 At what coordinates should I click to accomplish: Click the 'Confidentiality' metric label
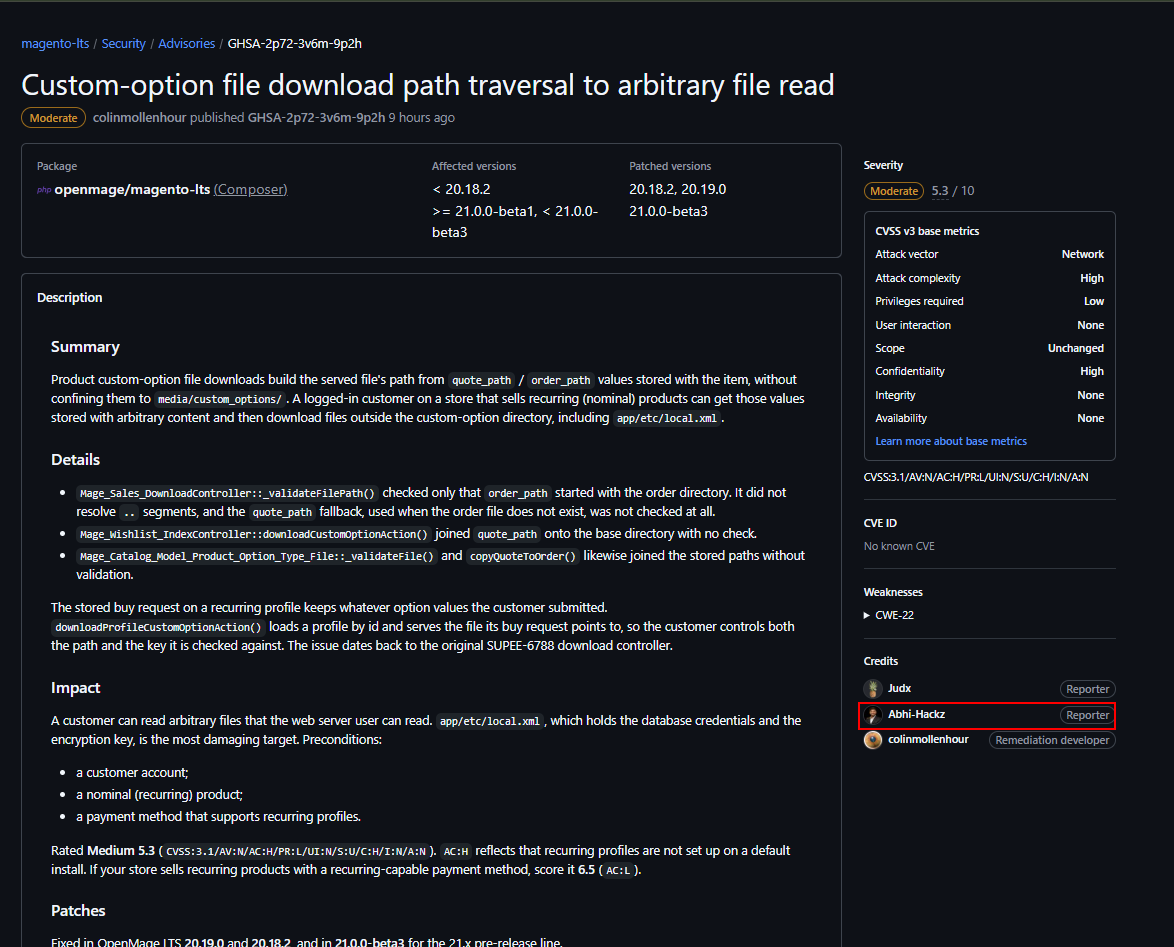click(x=910, y=371)
